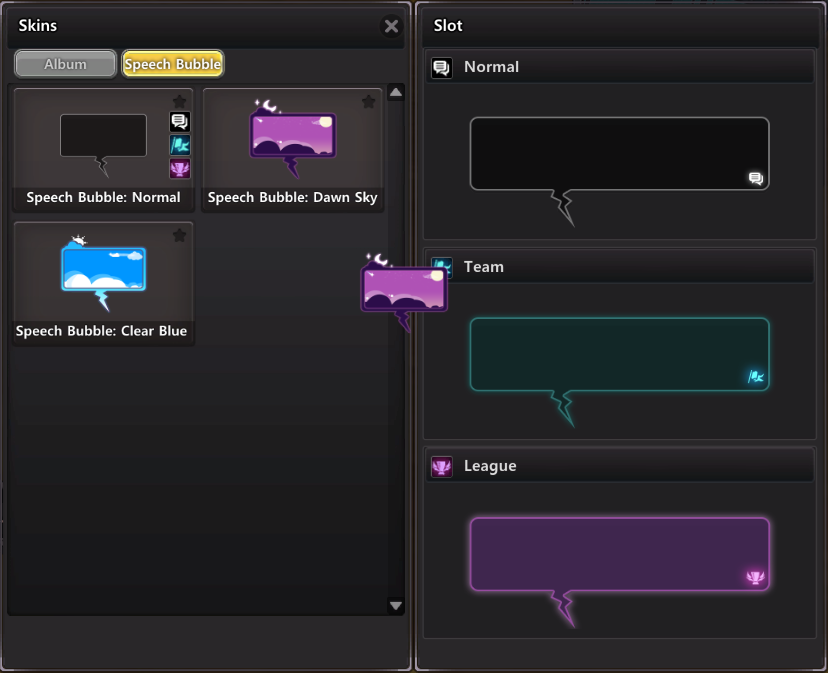828x673 pixels.
Task: Click the league trophy icon on Normal skin card
Action: (x=179, y=168)
